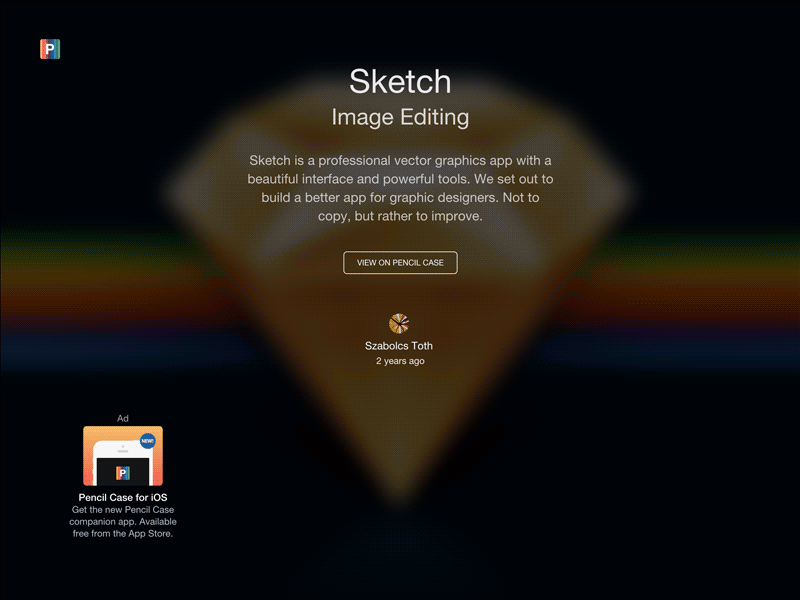Select the "Pencil Case for iOS" ad title

click(x=123, y=497)
